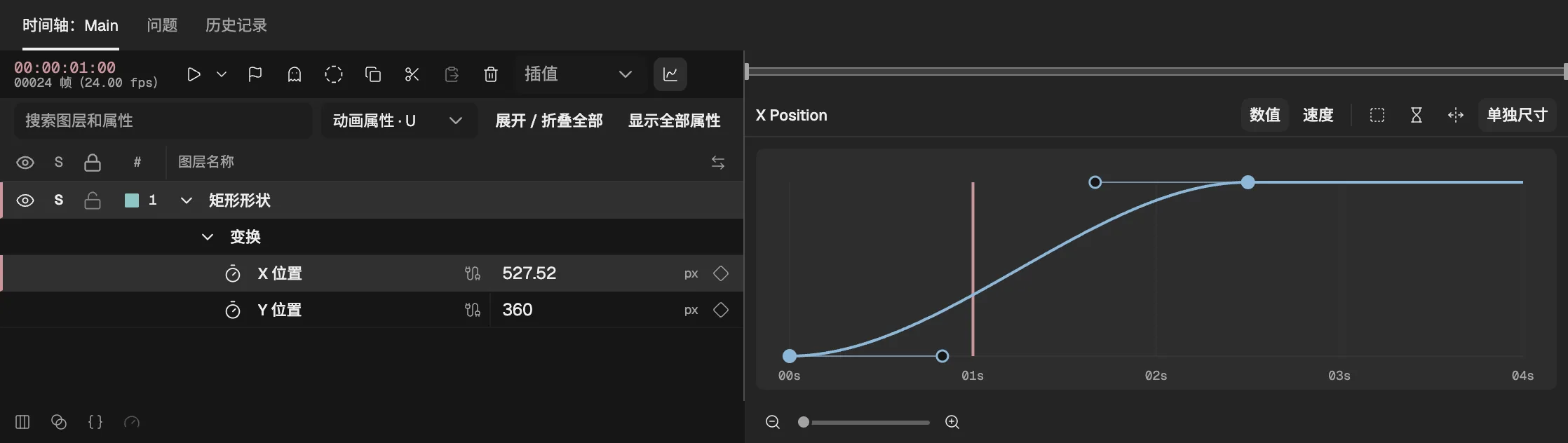
Task: Hide the 矩形形状 layer with eye icon
Action: (25, 200)
